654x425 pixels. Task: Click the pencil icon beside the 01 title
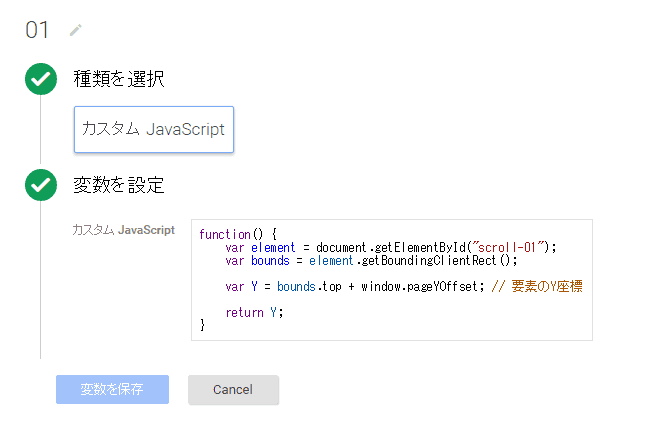pos(75,31)
